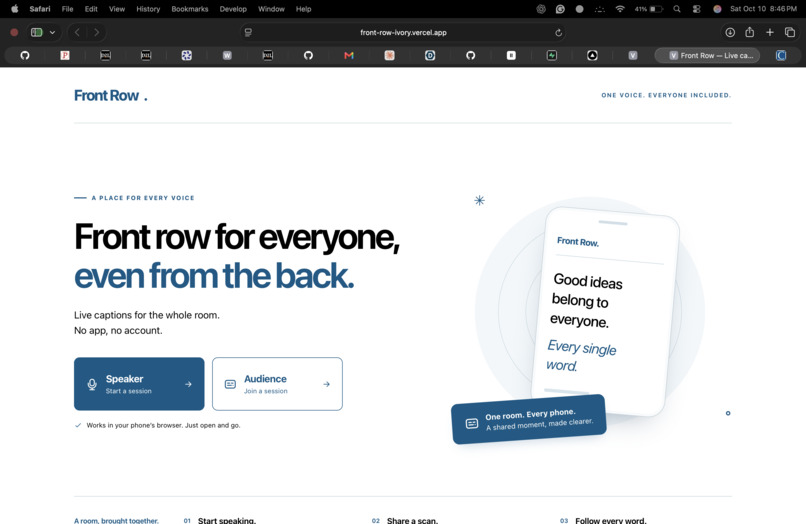Click the 'Share a scan.' step heading

tap(412, 520)
